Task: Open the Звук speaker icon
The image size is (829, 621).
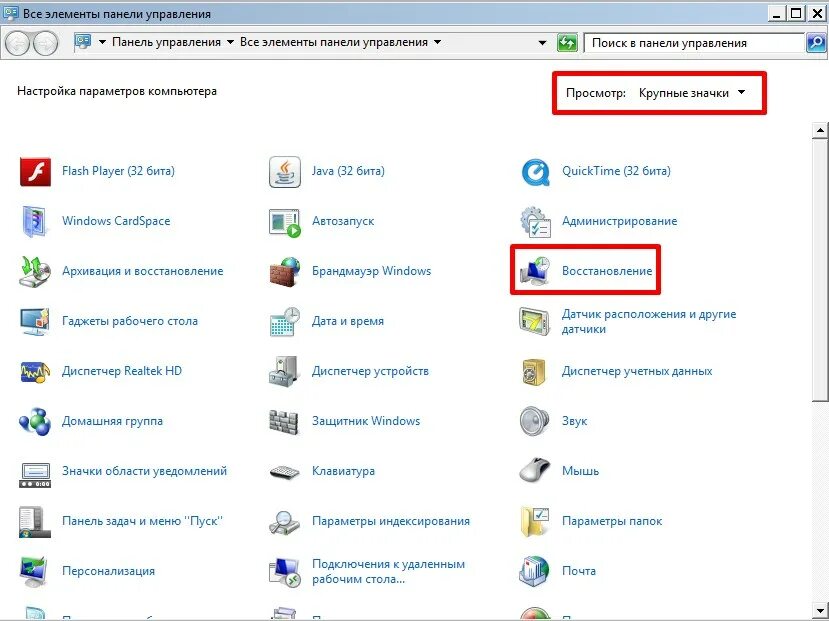Action: [535, 421]
